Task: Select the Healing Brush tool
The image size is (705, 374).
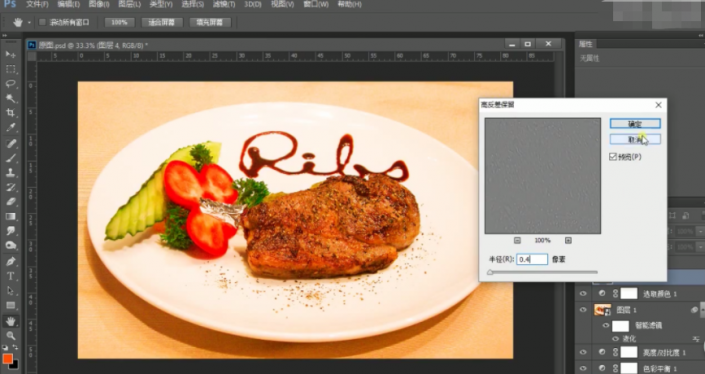Action: click(x=10, y=143)
